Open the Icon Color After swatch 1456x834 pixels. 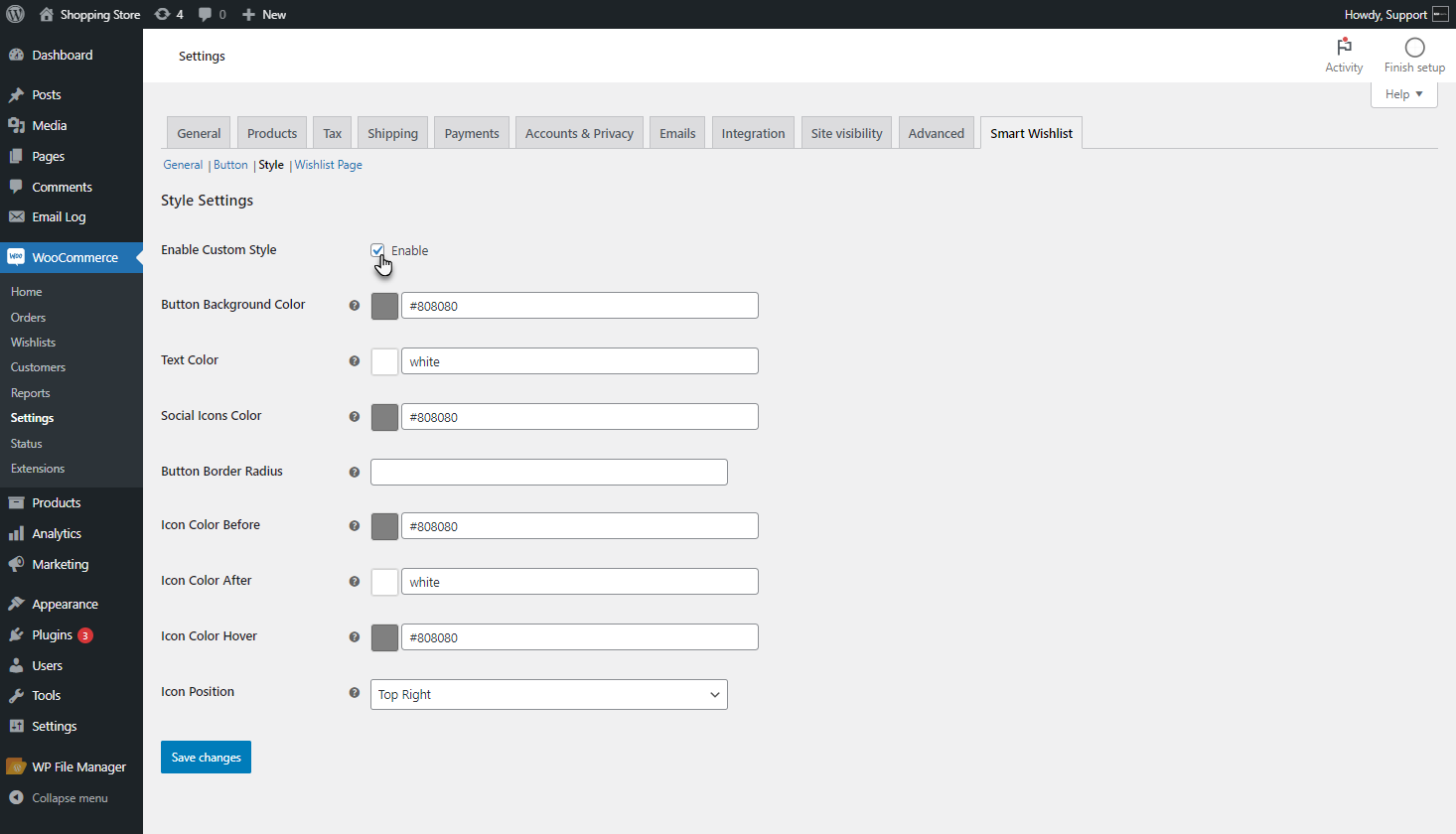point(384,582)
